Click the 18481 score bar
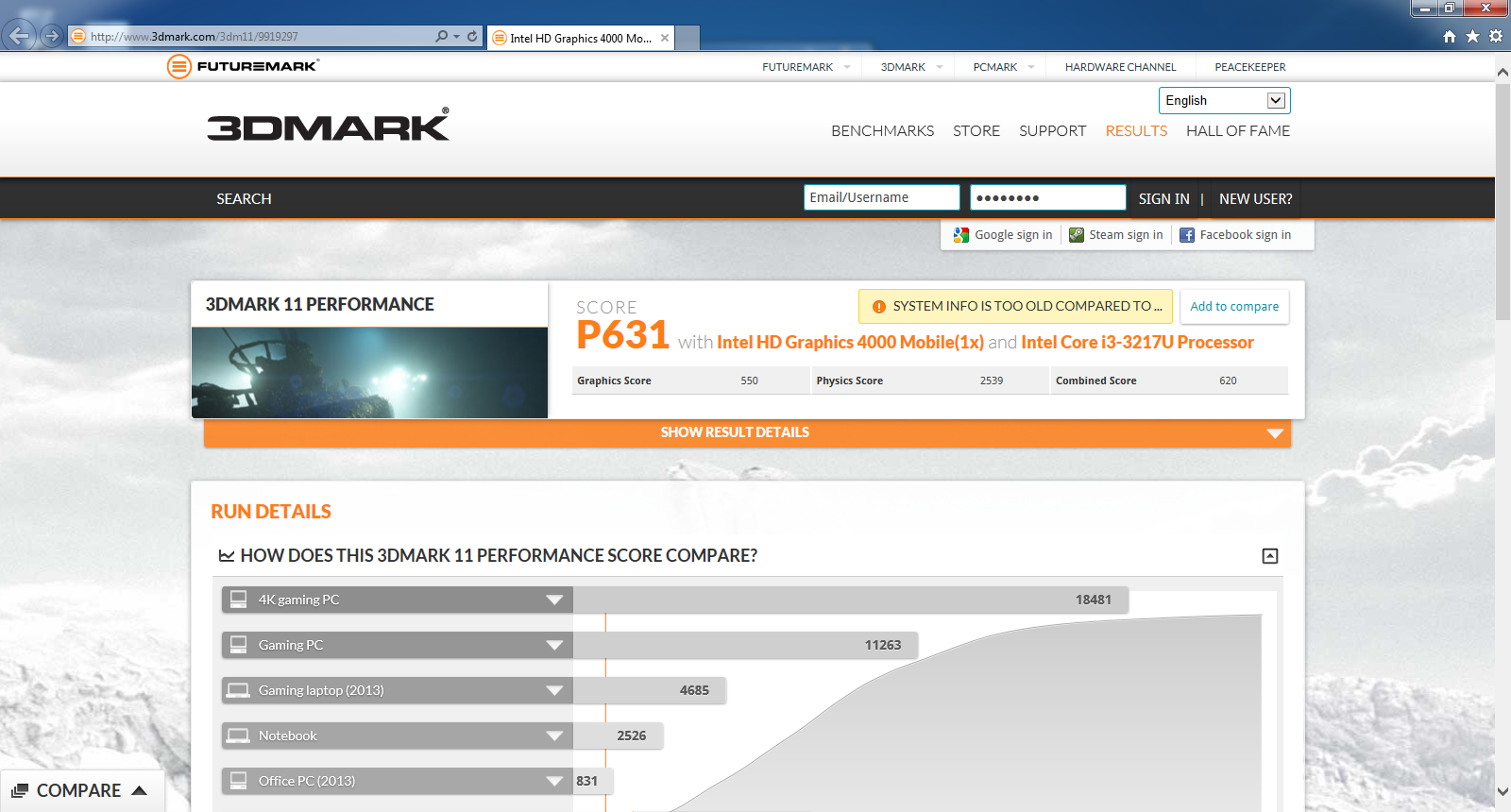The height and width of the screenshot is (812, 1511). (x=850, y=600)
